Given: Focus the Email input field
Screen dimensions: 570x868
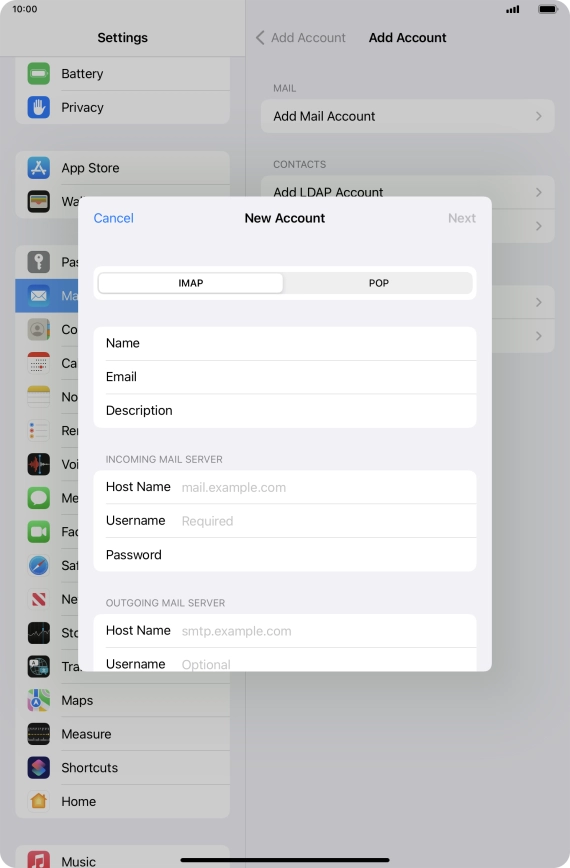Looking at the screenshot, I should (x=285, y=377).
